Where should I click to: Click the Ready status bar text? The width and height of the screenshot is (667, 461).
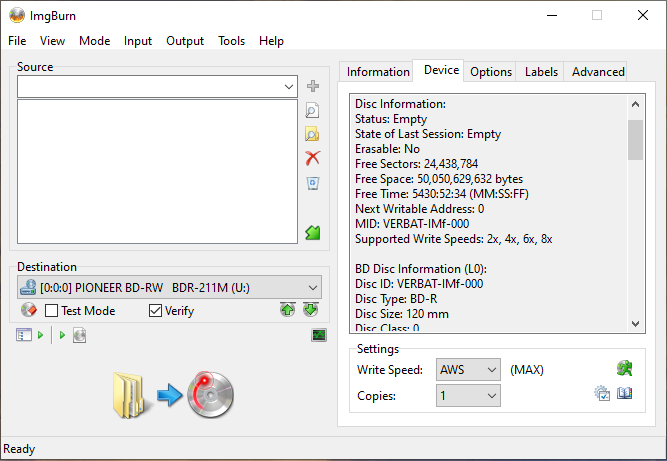(19, 449)
